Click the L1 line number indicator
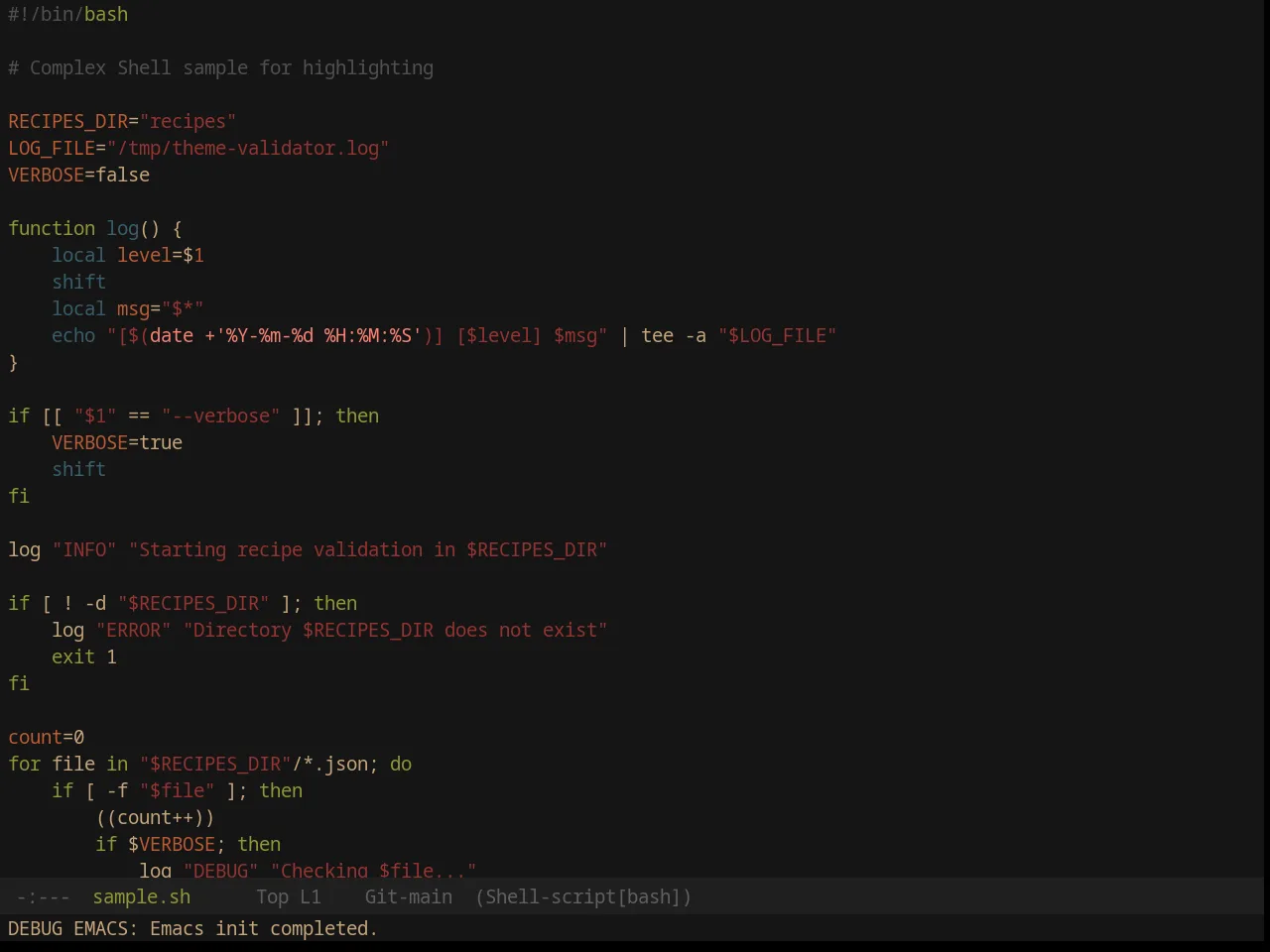This screenshot has height=952, width=1270. tap(311, 896)
